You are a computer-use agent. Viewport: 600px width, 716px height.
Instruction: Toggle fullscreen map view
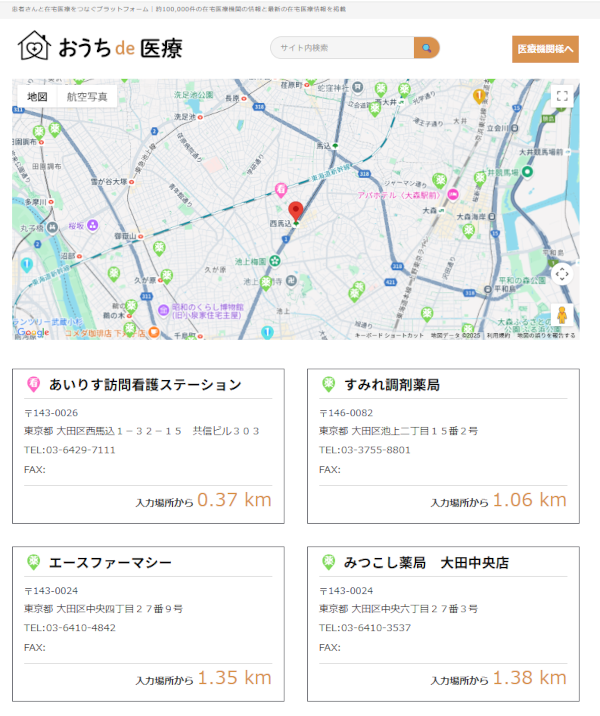pos(562,96)
